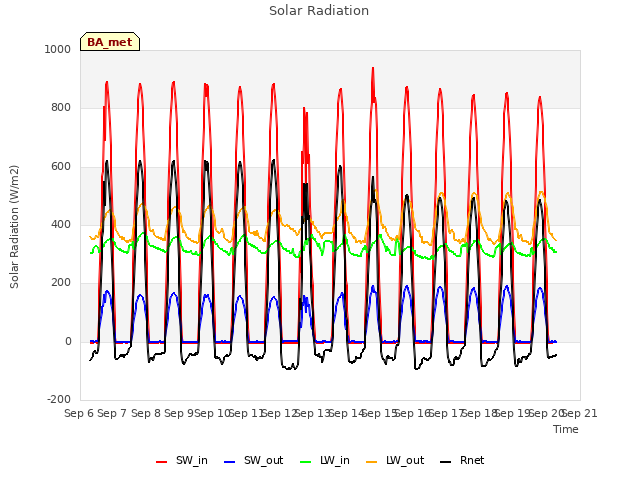Image resolution: width=640 pixels, height=480 pixels.
Task: Click the Sep 8 x-axis tick label
Action: coord(146,413)
